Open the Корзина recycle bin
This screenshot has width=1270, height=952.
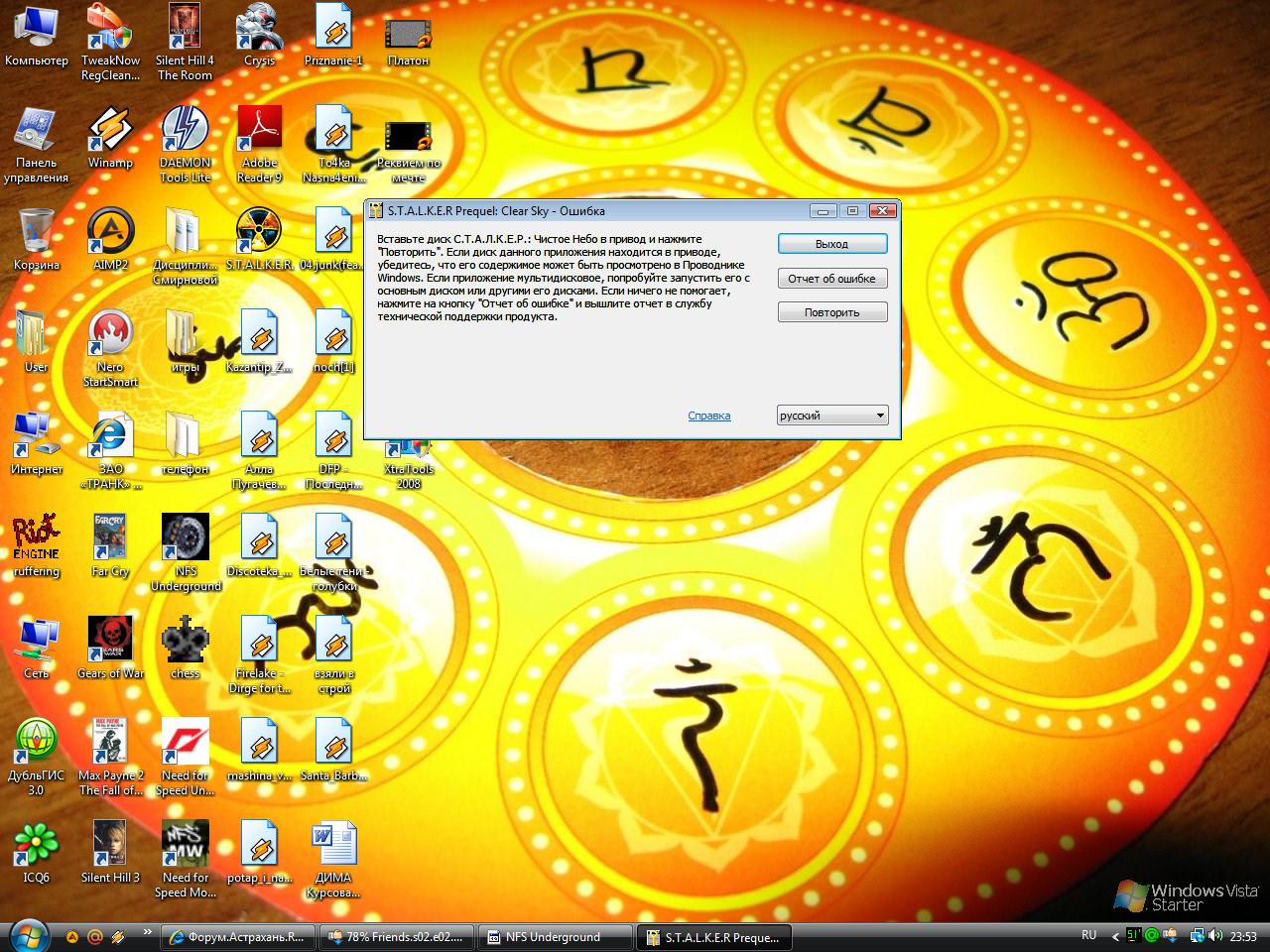[x=36, y=240]
